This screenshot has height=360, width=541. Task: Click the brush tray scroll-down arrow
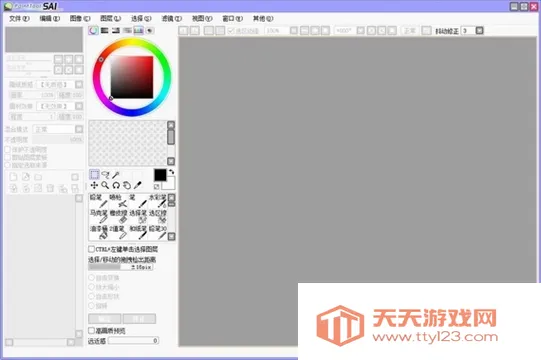tap(171, 236)
